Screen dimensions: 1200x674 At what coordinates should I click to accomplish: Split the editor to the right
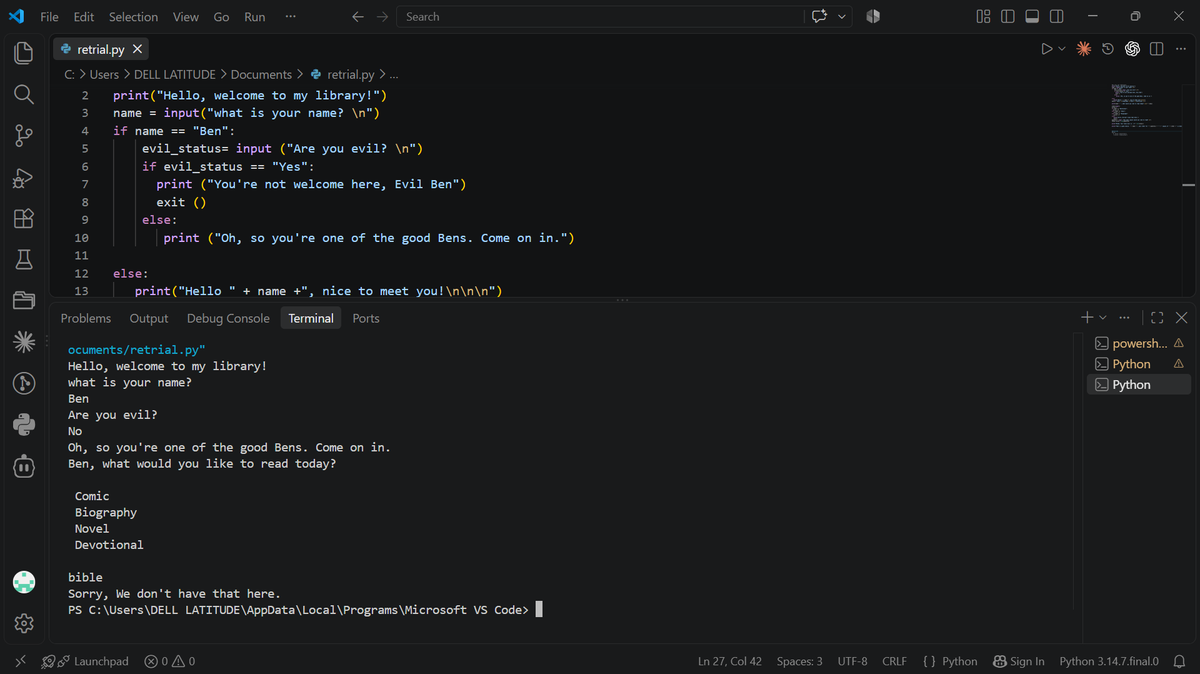tap(1157, 49)
